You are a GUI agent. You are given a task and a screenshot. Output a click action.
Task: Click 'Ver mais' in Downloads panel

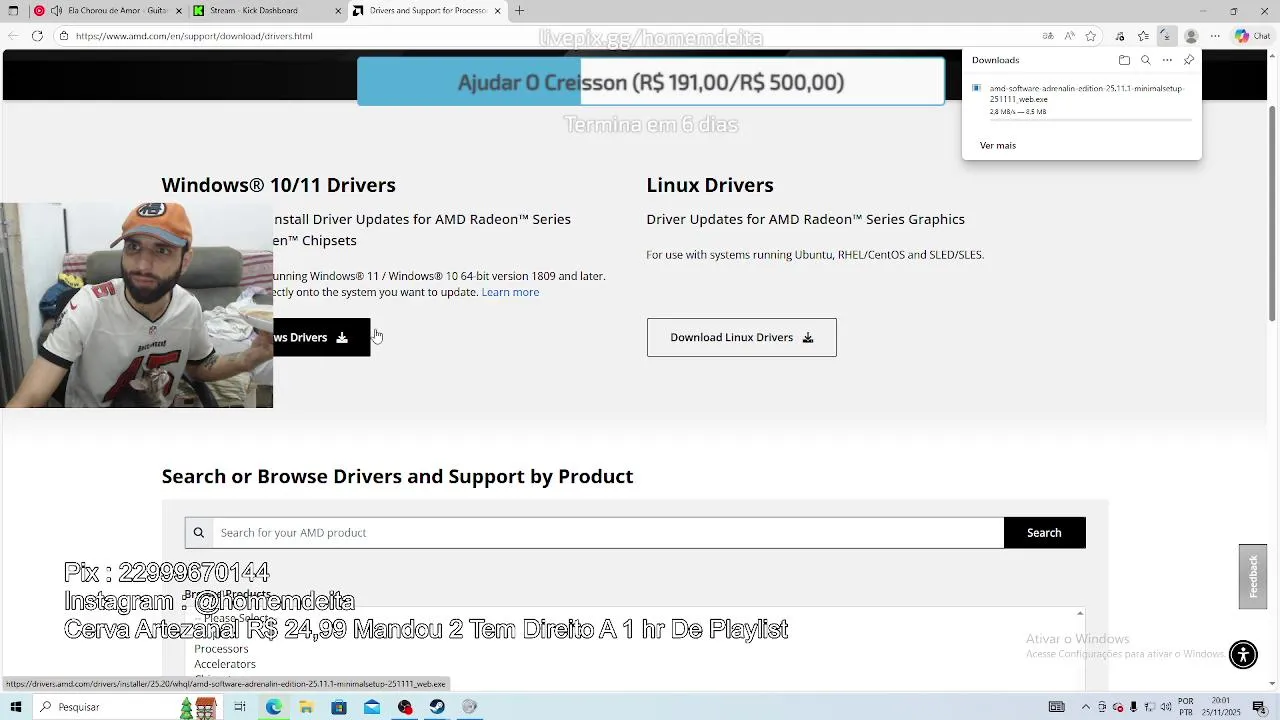click(998, 146)
